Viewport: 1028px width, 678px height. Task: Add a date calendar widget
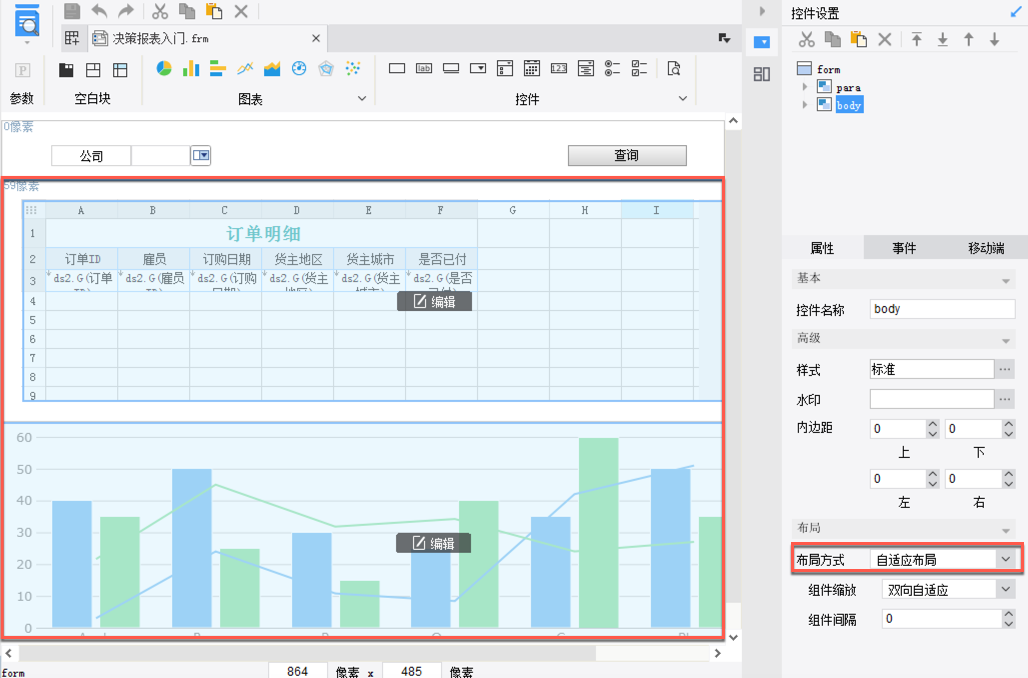532,68
